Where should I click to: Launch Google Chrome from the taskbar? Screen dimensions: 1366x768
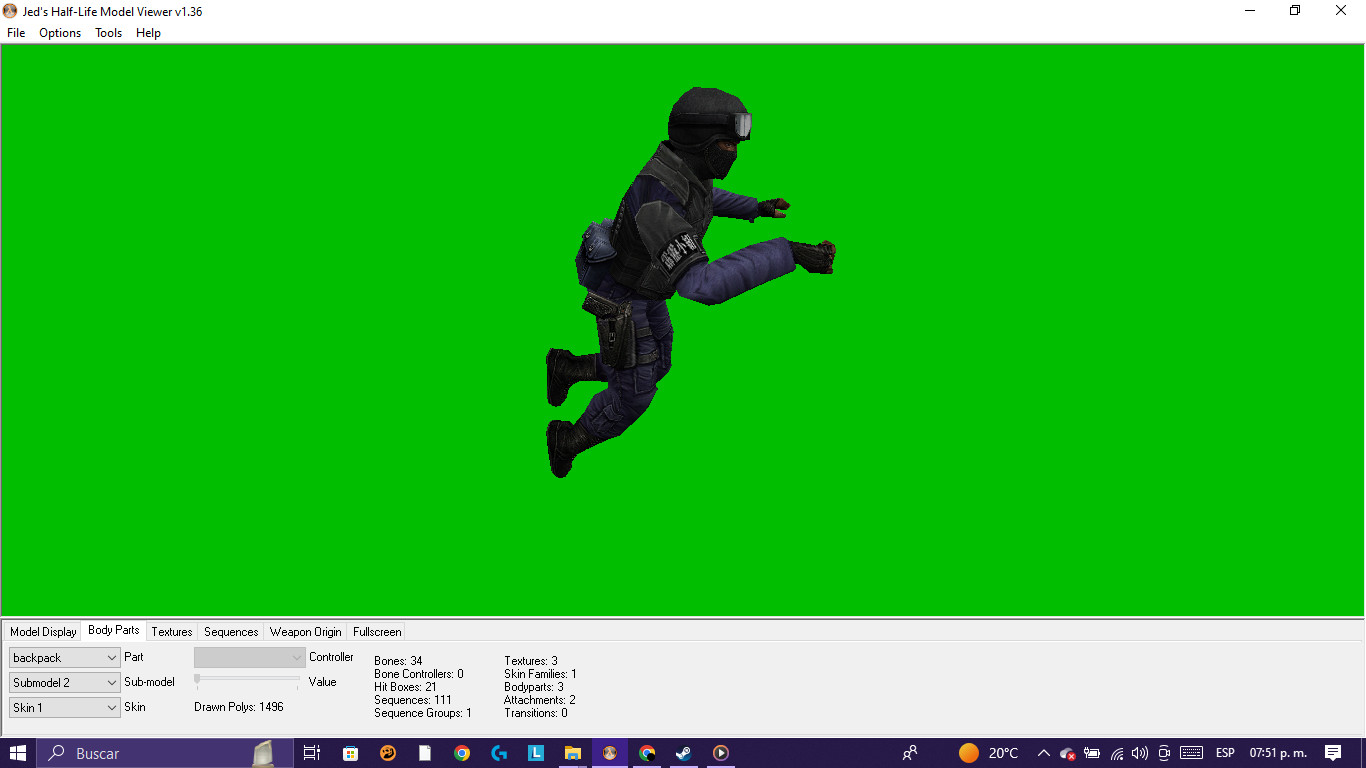462,753
